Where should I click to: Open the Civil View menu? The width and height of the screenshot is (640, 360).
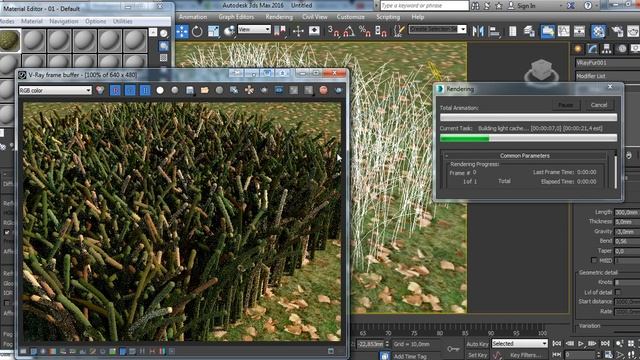(x=315, y=17)
